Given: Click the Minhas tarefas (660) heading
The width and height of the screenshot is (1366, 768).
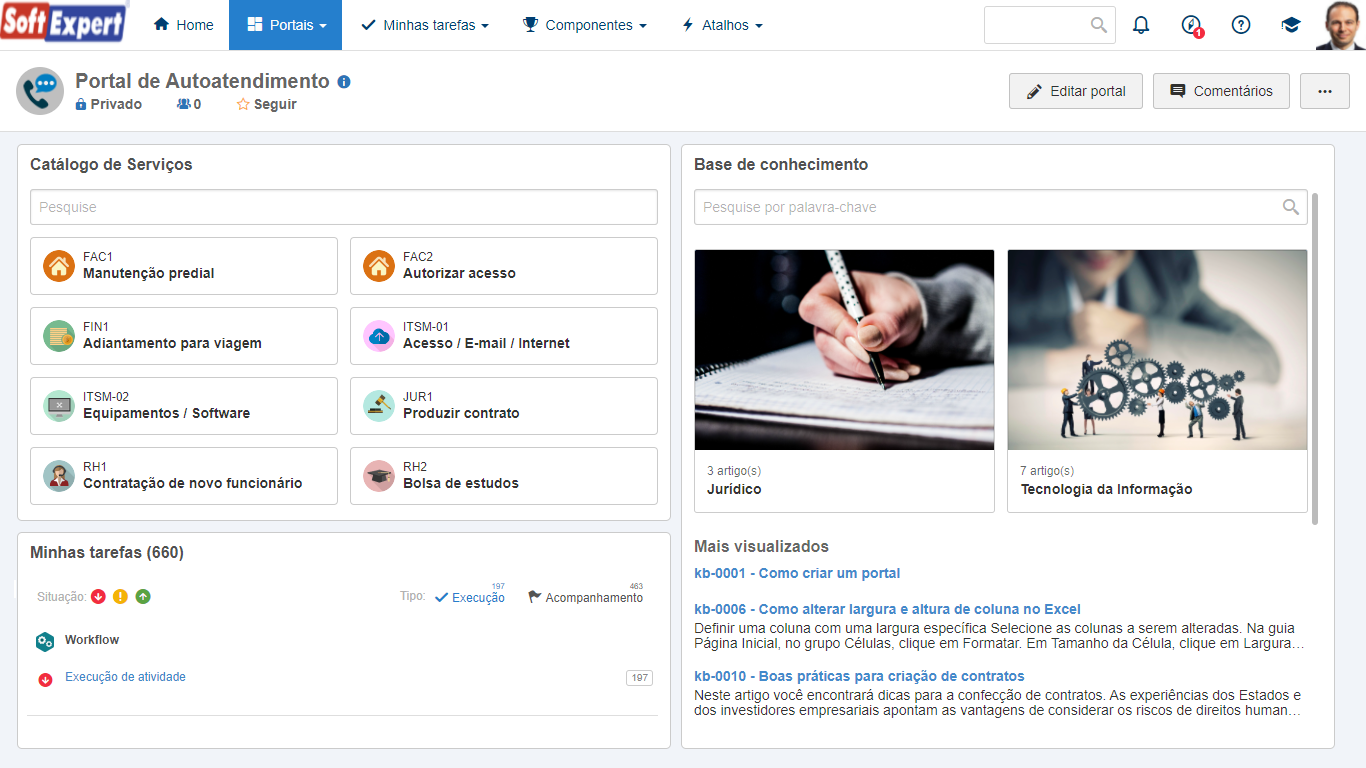Looking at the screenshot, I should tap(107, 553).
